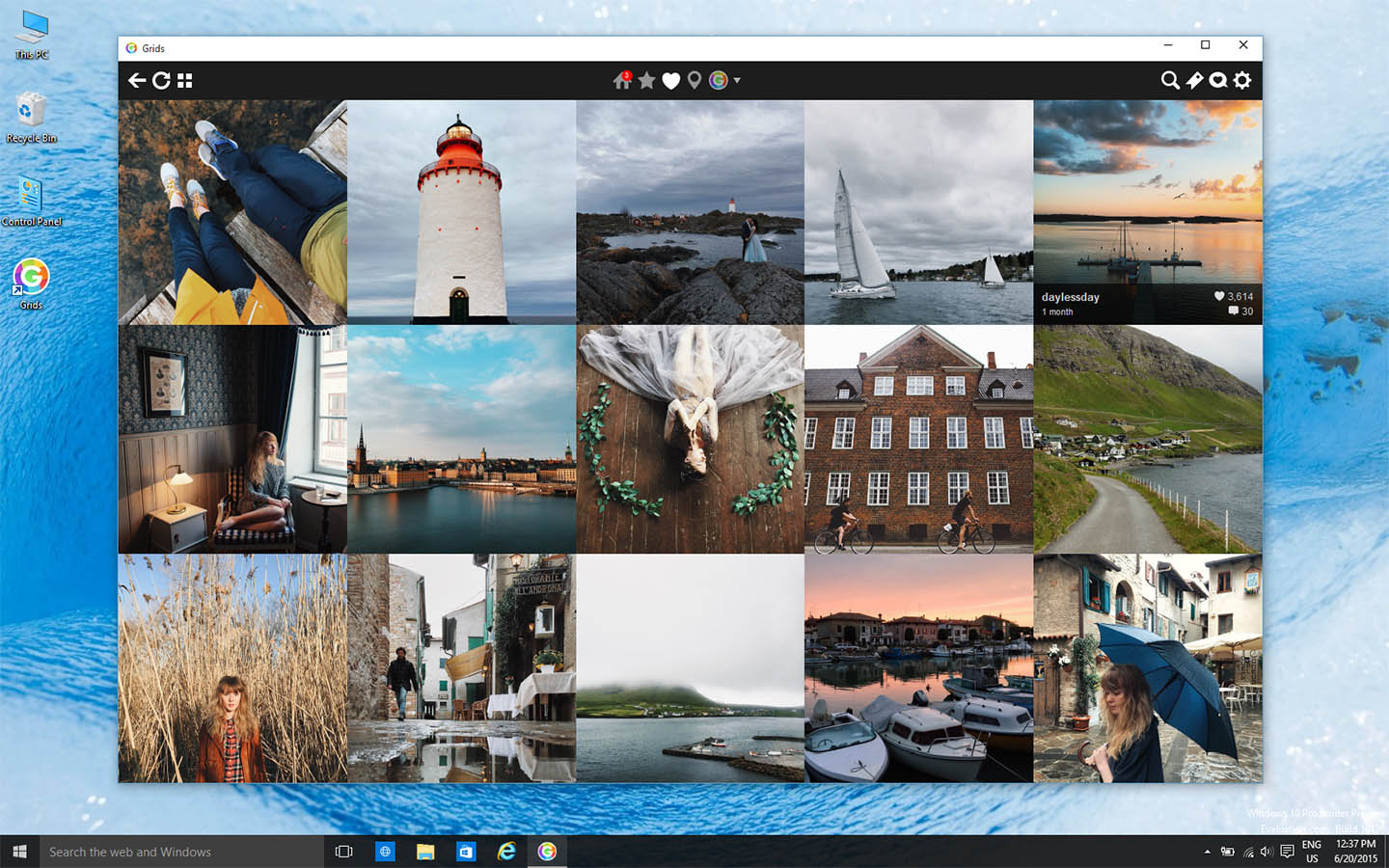Show hidden tray icons arrow
The width and height of the screenshot is (1389, 868).
1207,852
